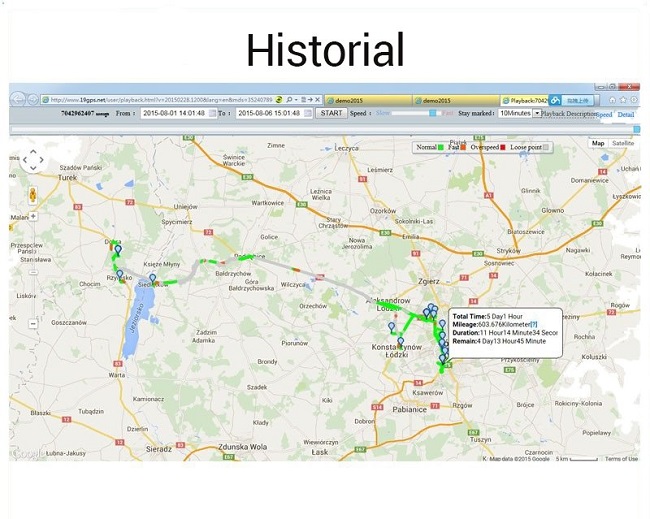650x519 pixels.
Task: Switch map to Satellite view
Action: tap(623, 143)
